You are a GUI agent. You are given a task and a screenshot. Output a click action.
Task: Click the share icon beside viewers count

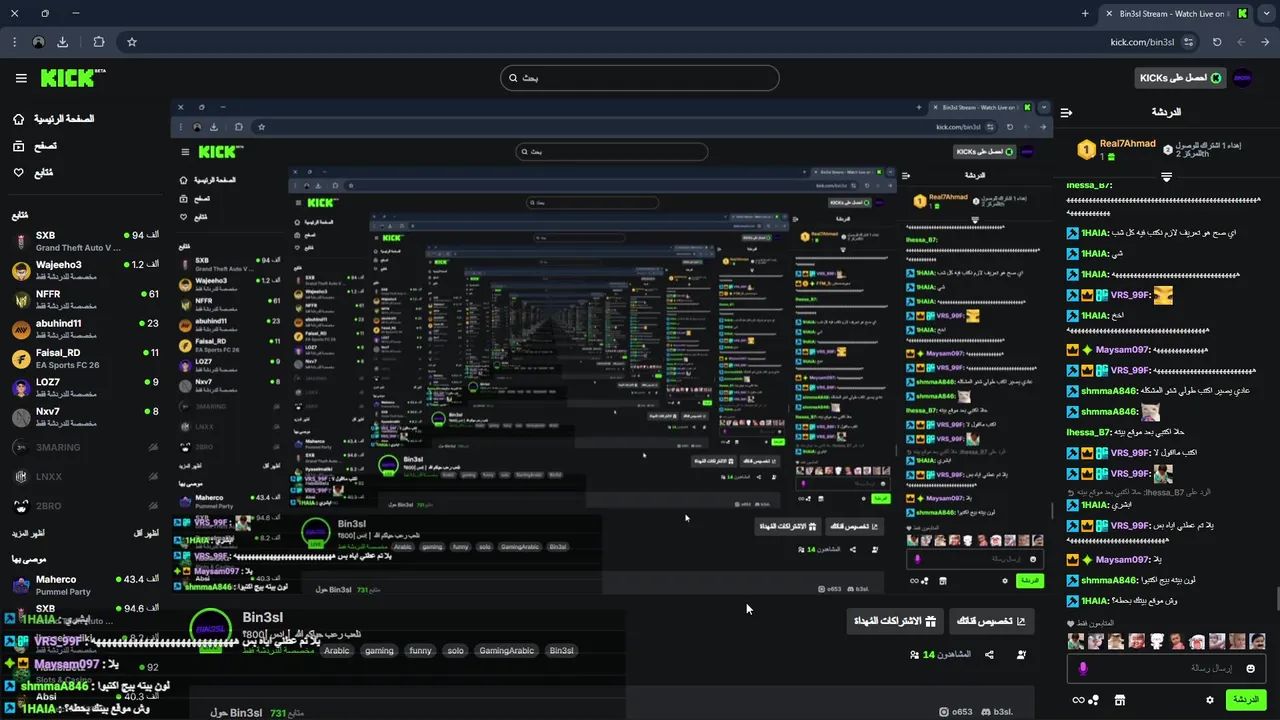pos(989,655)
